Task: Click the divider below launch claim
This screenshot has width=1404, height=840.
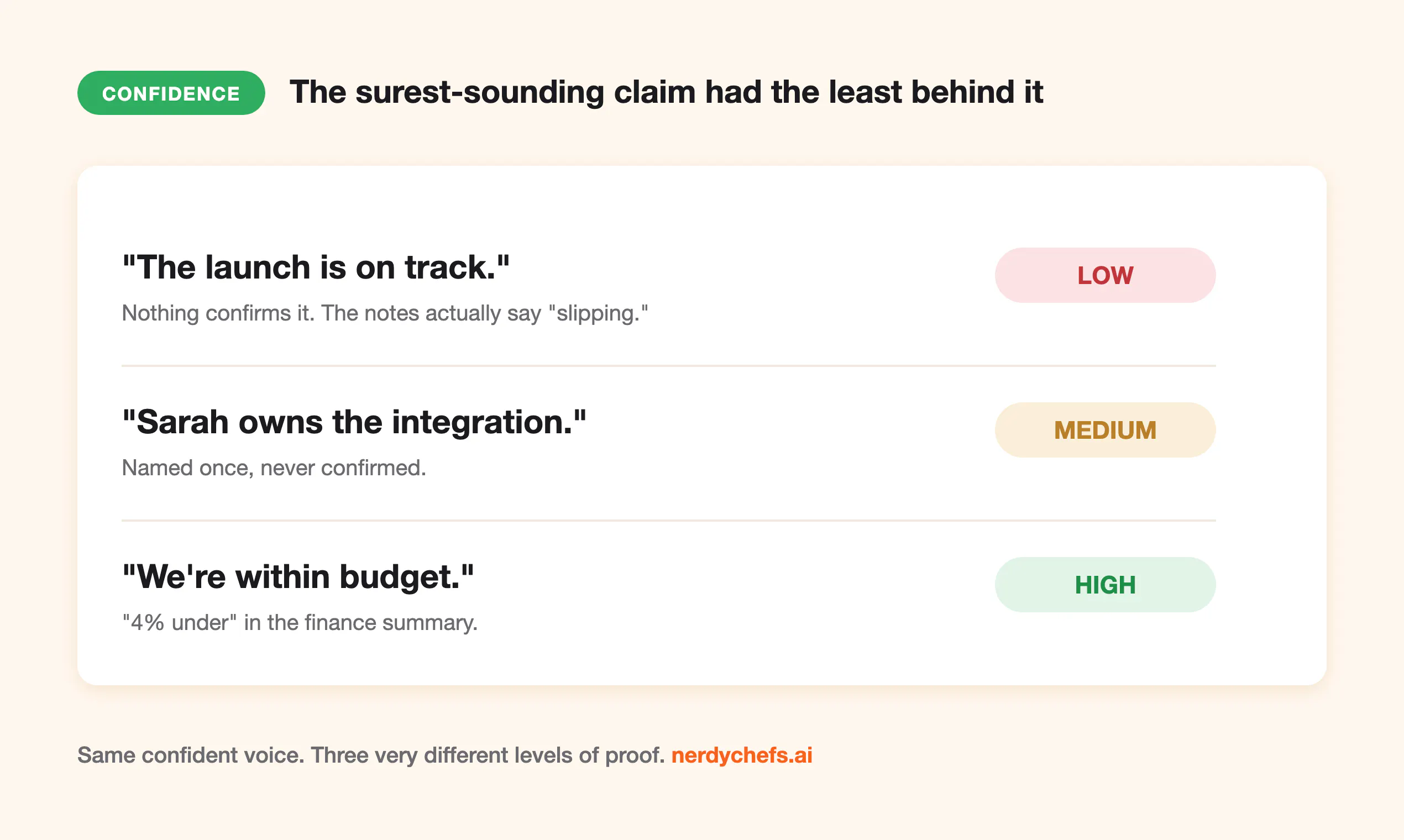Action: tap(669, 366)
